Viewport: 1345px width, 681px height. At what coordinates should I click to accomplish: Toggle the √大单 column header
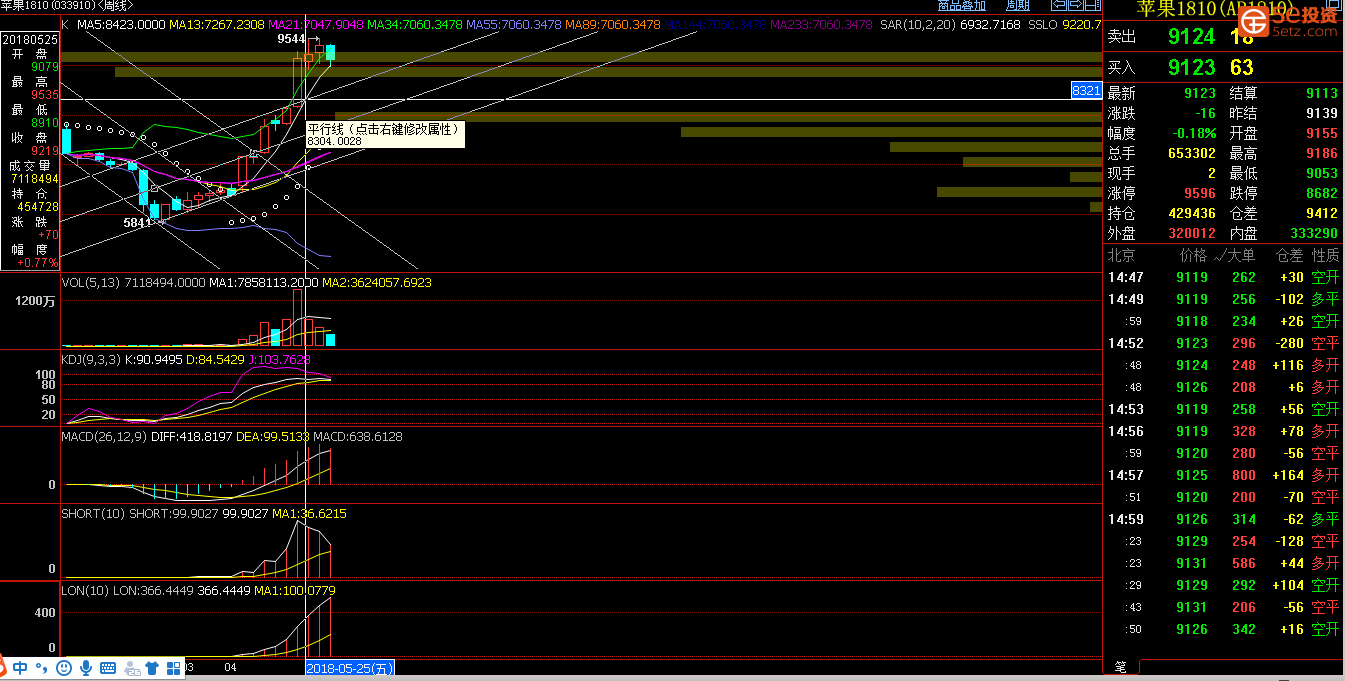[1234, 255]
